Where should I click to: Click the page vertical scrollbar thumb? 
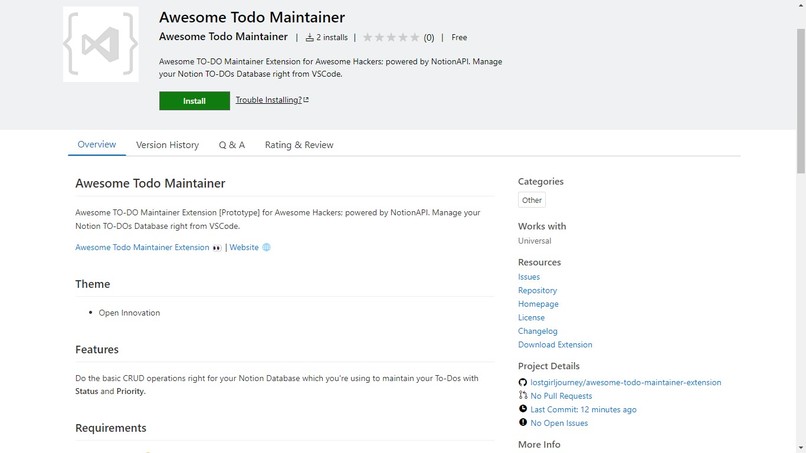point(801,100)
